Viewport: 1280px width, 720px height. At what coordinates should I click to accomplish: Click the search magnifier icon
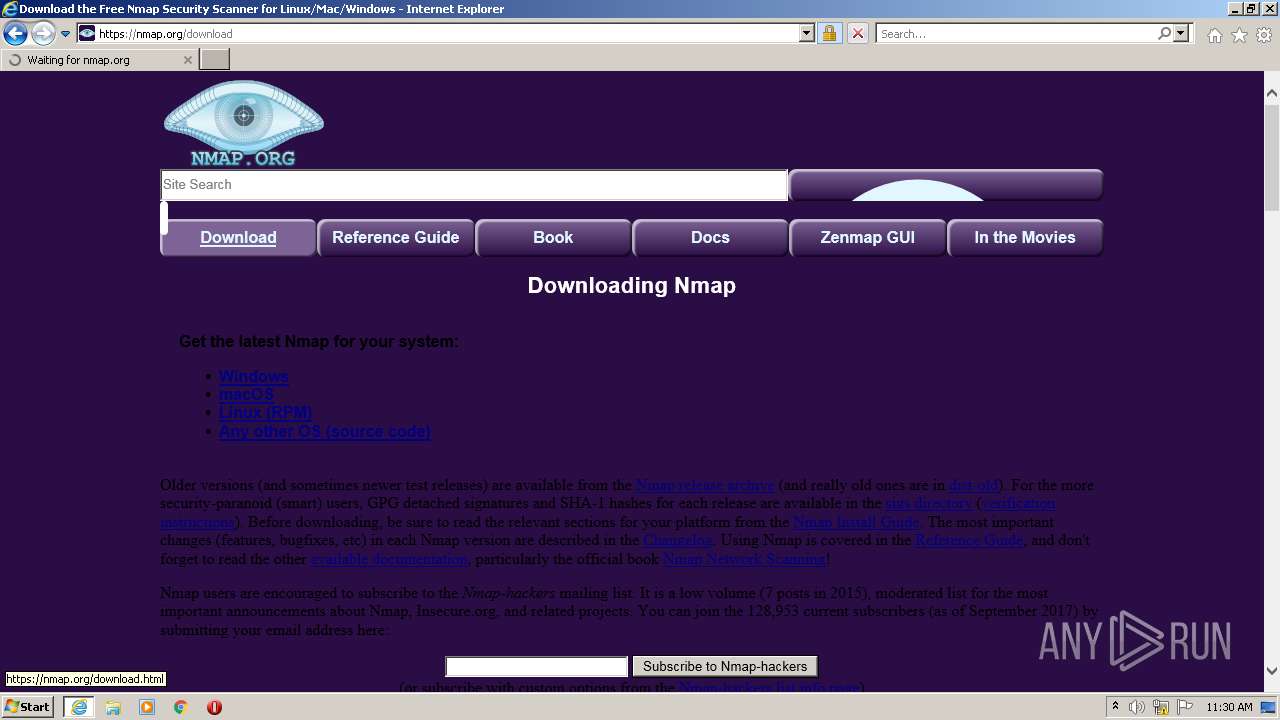[1164, 34]
